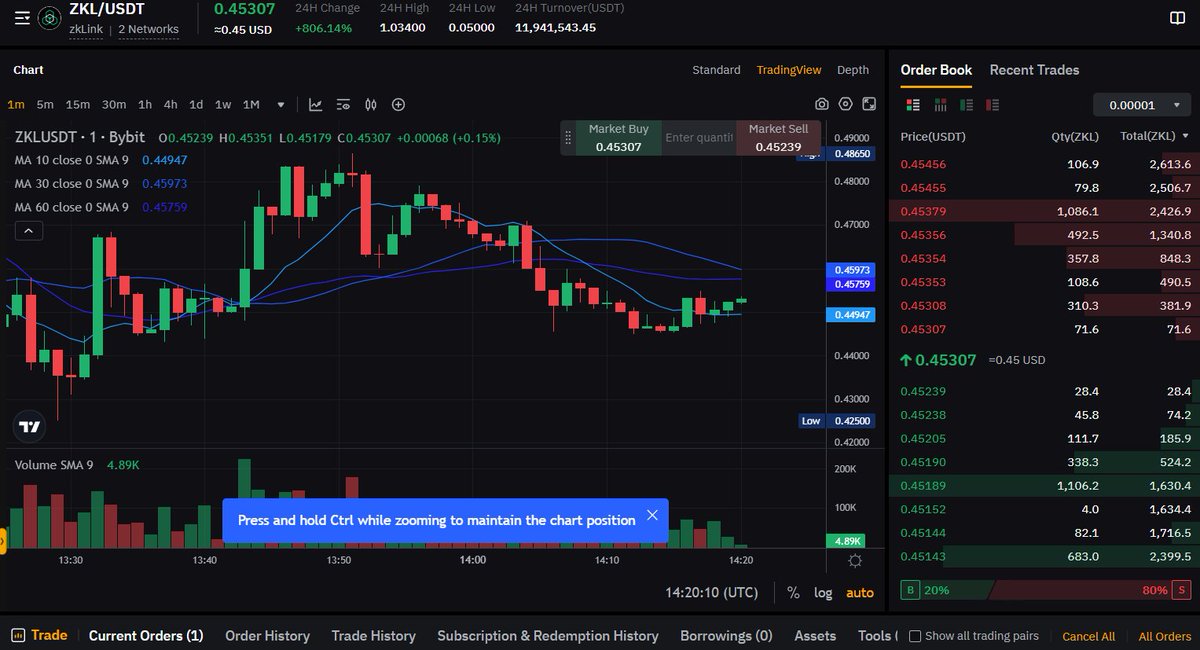1200x650 pixels.
Task: Click the TradingView logo on the chart
Action: click(x=30, y=427)
